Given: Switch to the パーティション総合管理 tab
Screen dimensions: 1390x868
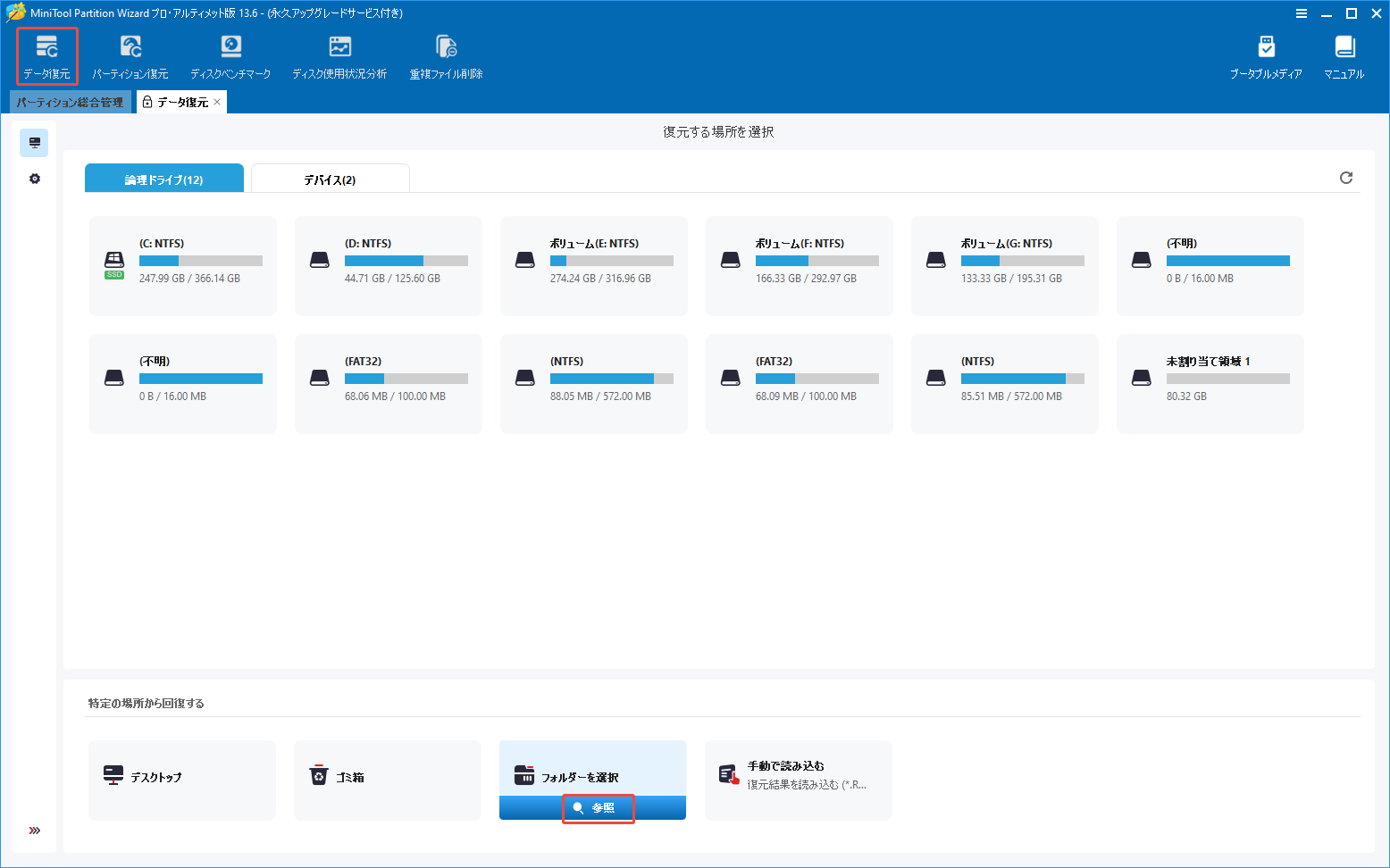Looking at the screenshot, I should click(x=70, y=101).
